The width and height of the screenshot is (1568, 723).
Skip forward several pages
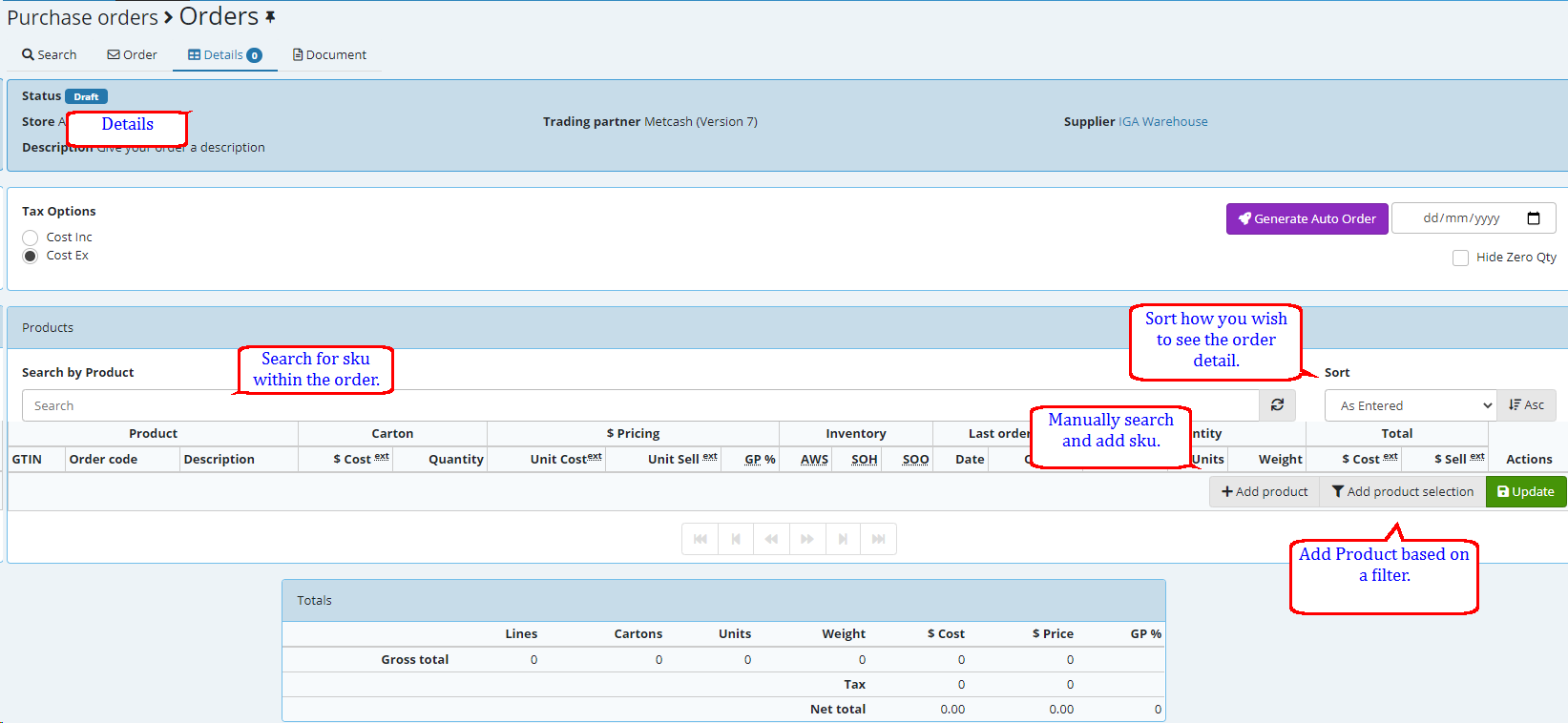click(x=807, y=539)
